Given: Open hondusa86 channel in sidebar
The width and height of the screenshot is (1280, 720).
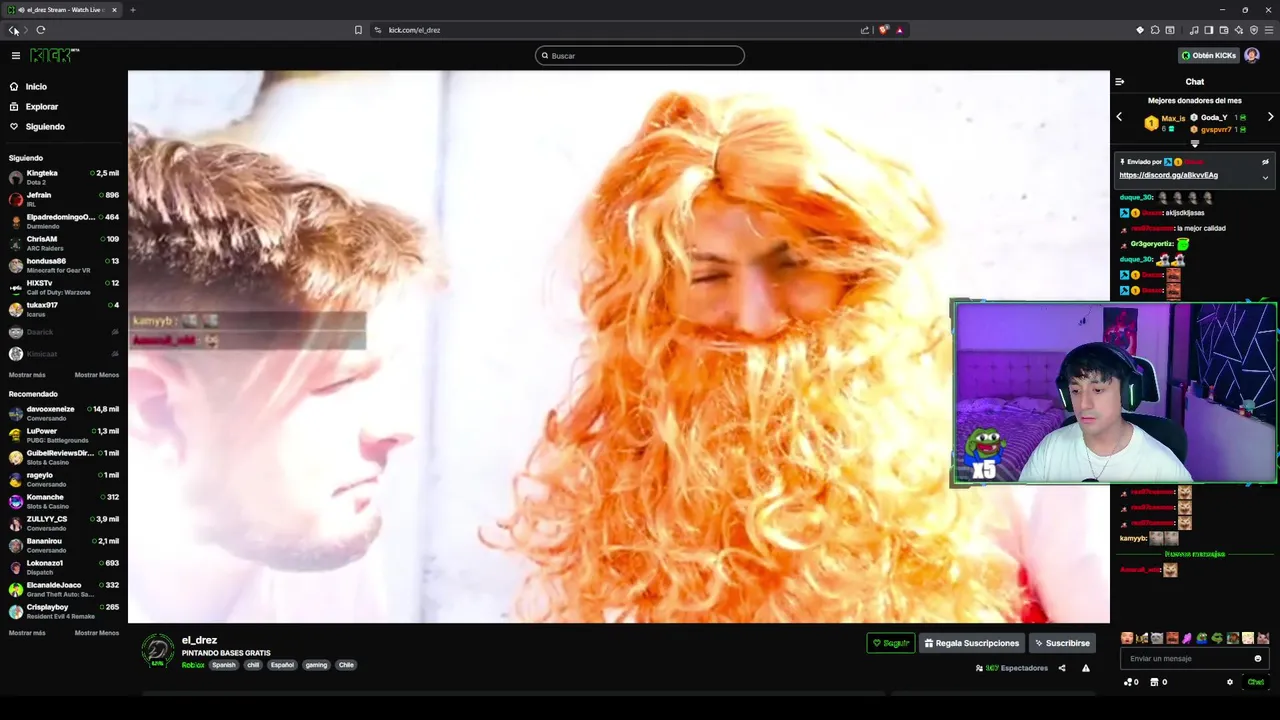Looking at the screenshot, I should pos(63,265).
